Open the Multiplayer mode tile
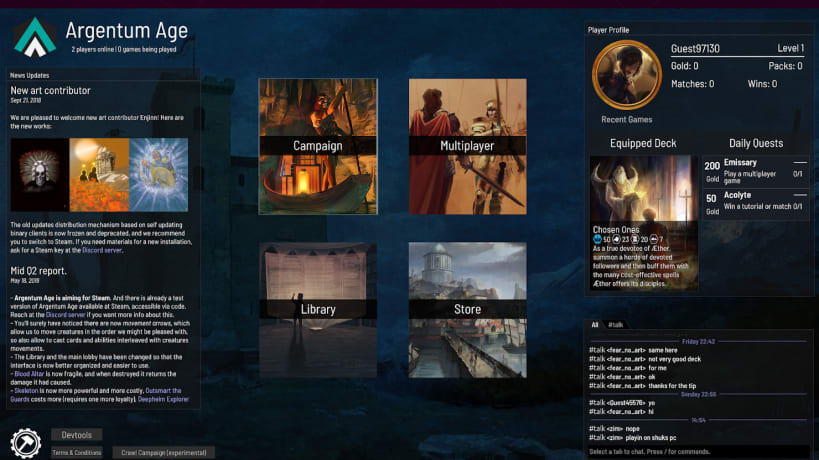Image resolution: width=819 pixels, height=460 pixels. 467,146
